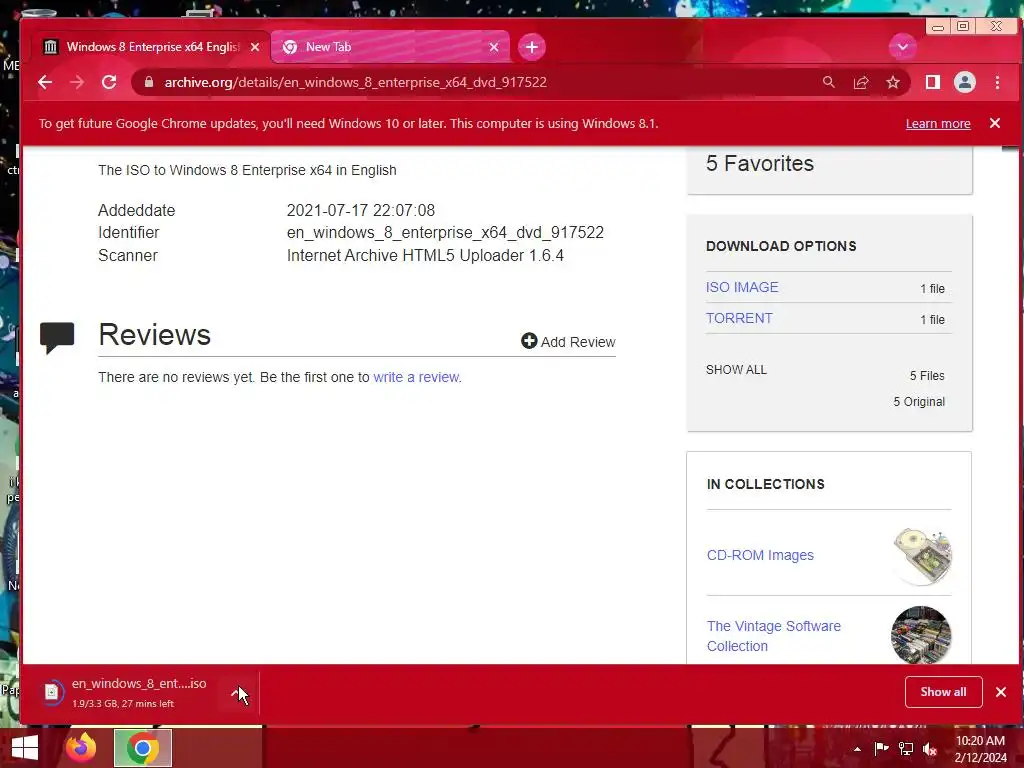
Task: Open a new tab with plus button
Action: [x=532, y=47]
